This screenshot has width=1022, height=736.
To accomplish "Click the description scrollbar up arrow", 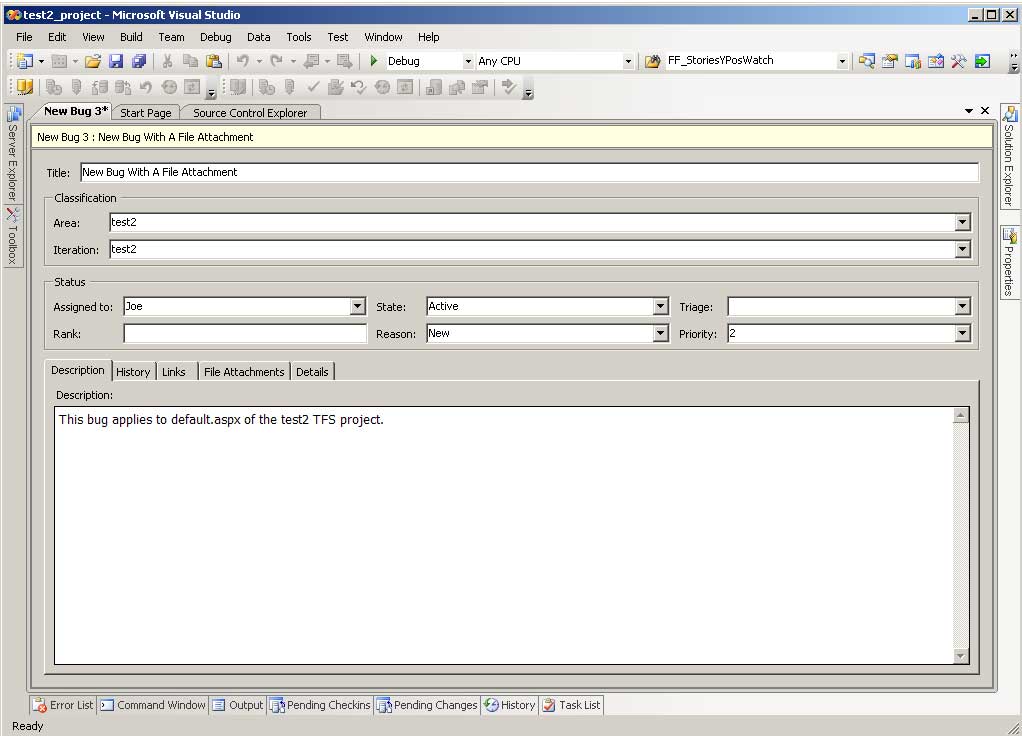I will coord(960,415).
